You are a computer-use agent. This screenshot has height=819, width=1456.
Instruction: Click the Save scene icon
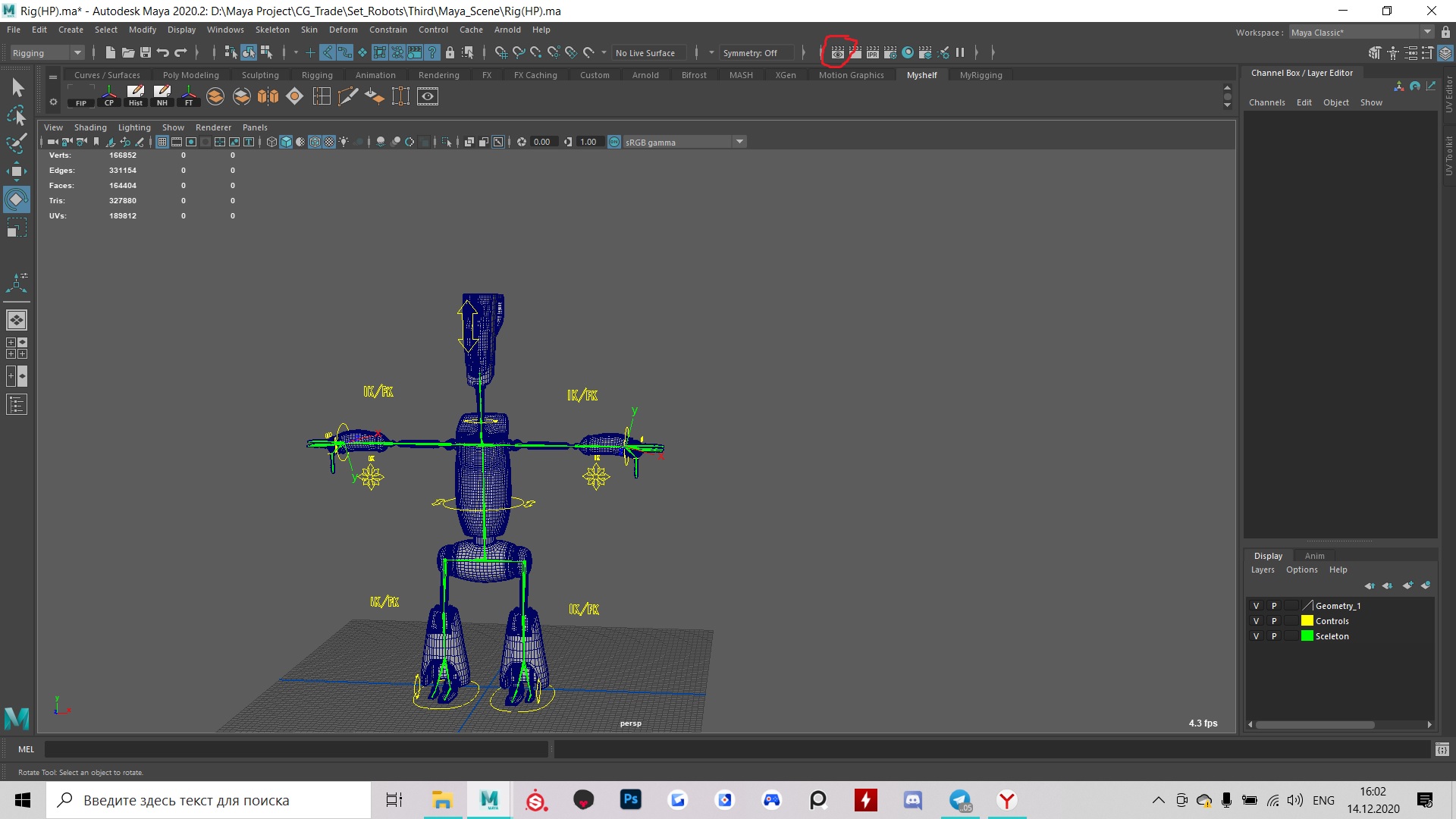point(146,52)
